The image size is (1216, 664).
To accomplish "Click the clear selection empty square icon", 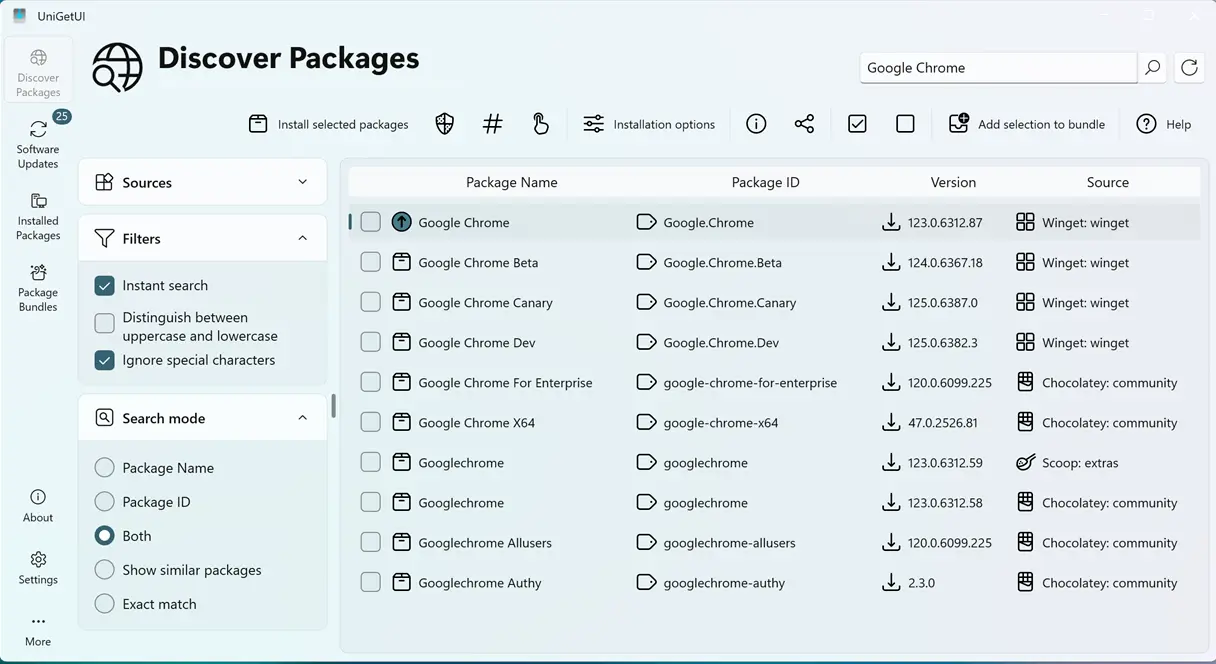I will click(905, 124).
